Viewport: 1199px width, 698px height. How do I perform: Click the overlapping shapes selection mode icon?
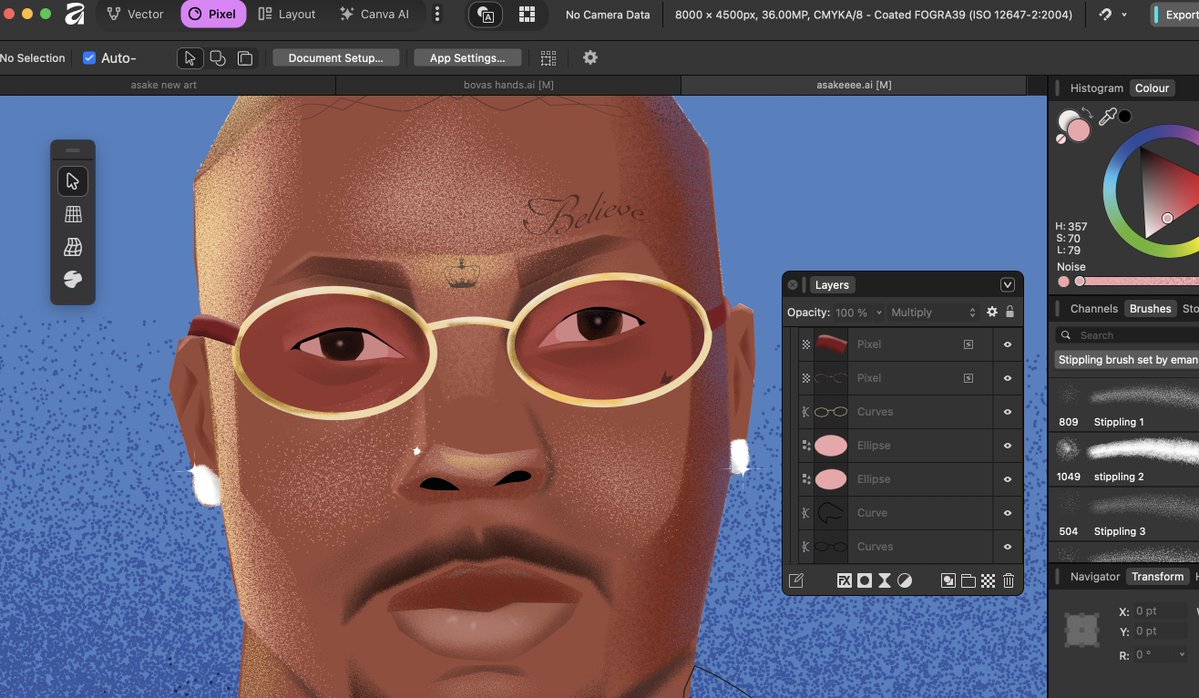coord(218,58)
